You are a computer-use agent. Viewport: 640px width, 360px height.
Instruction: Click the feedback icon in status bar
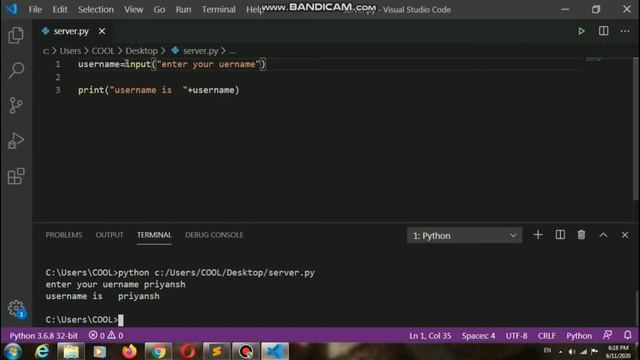(x=607, y=335)
